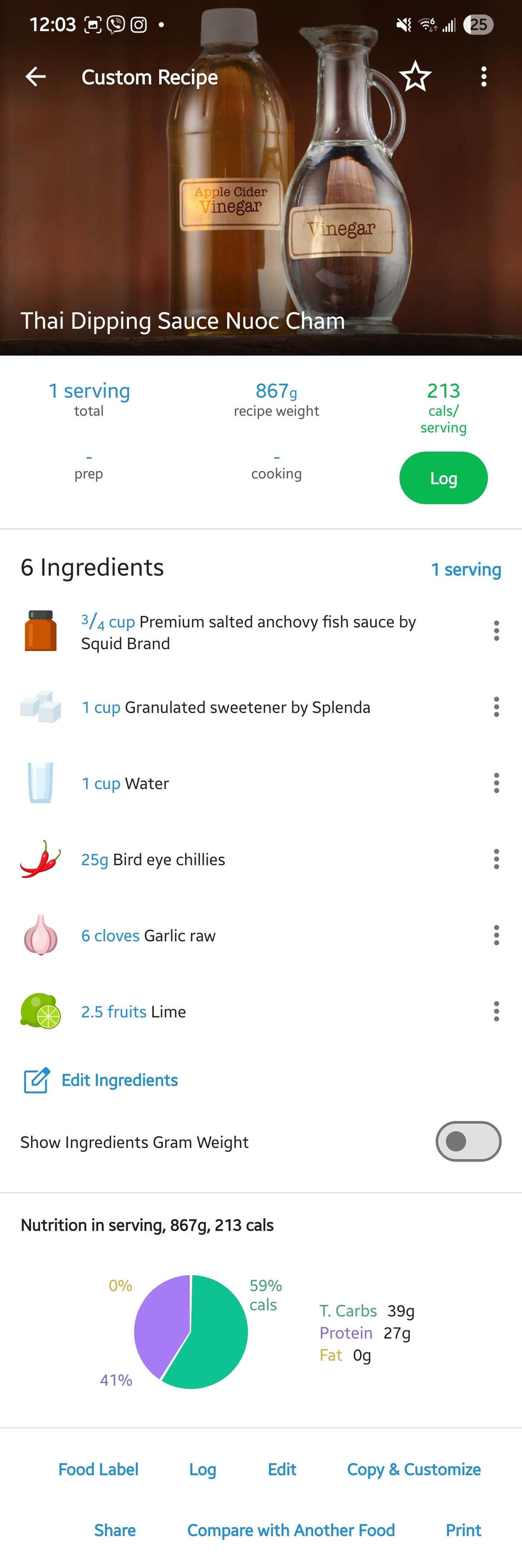Favorite recipe with the star icon
Viewport: 522px width, 1568px height.
click(415, 77)
